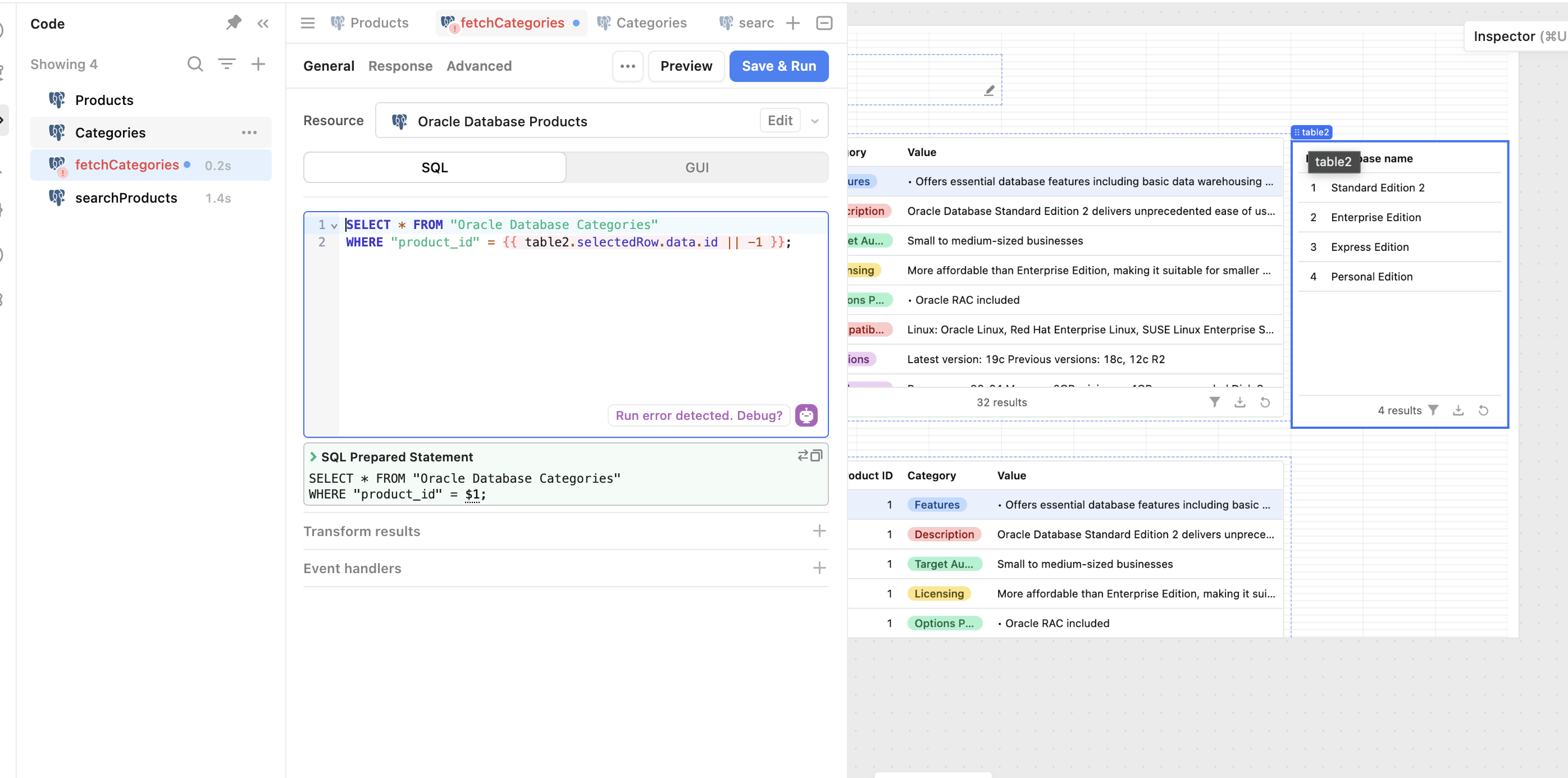Minimize the query editor pane

(x=824, y=23)
